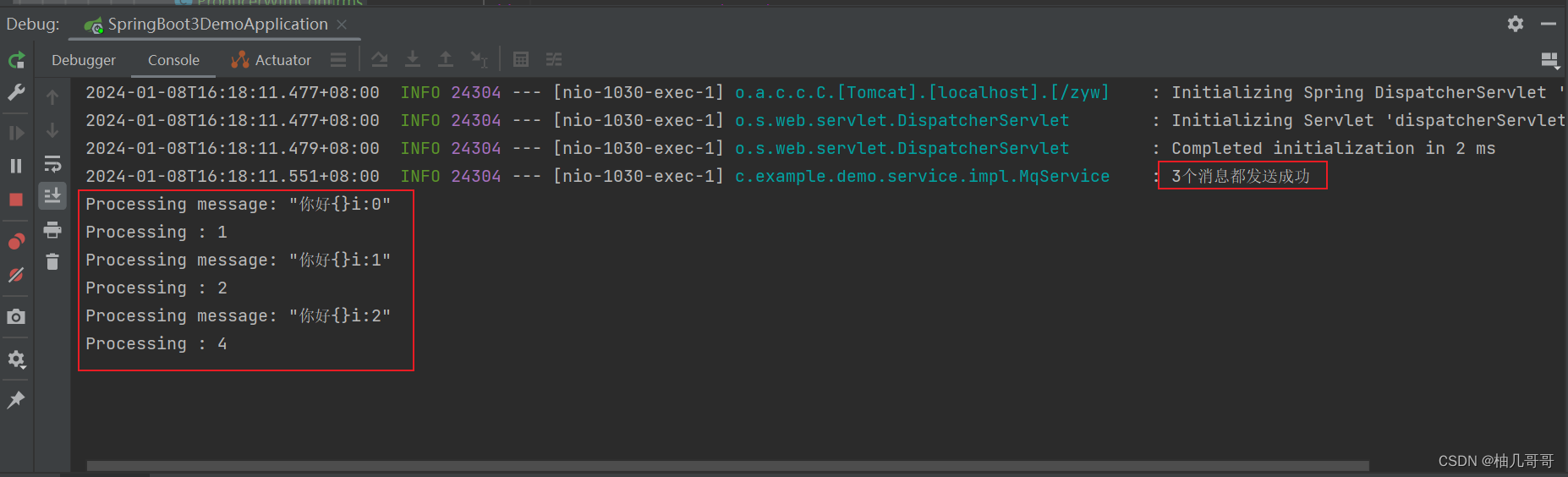Pause the program with the pause icon
The height and width of the screenshot is (477, 1568).
[x=16, y=166]
